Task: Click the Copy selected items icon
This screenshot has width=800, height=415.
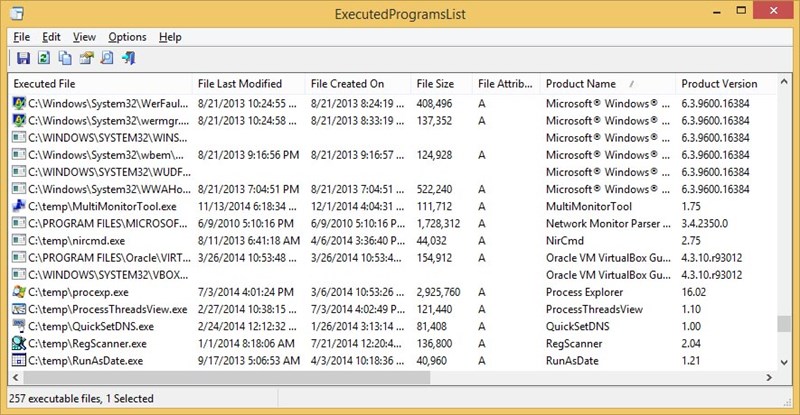Action: point(65,58)
